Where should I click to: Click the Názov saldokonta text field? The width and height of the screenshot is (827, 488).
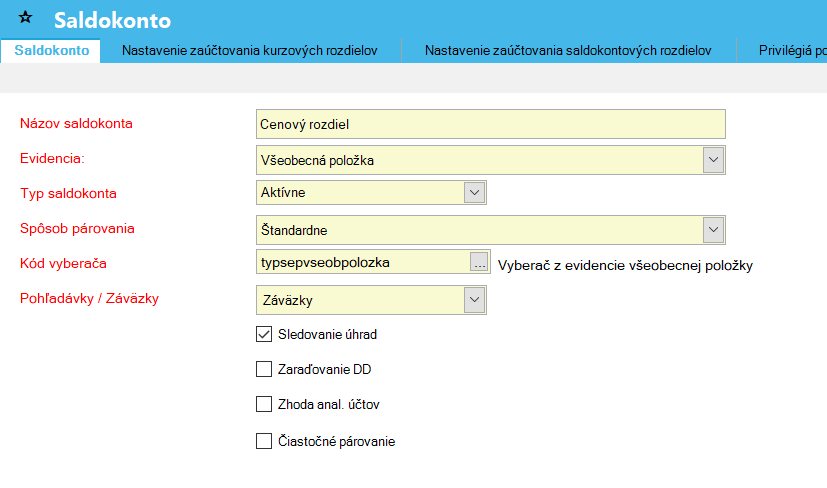(x=490, y=124)
